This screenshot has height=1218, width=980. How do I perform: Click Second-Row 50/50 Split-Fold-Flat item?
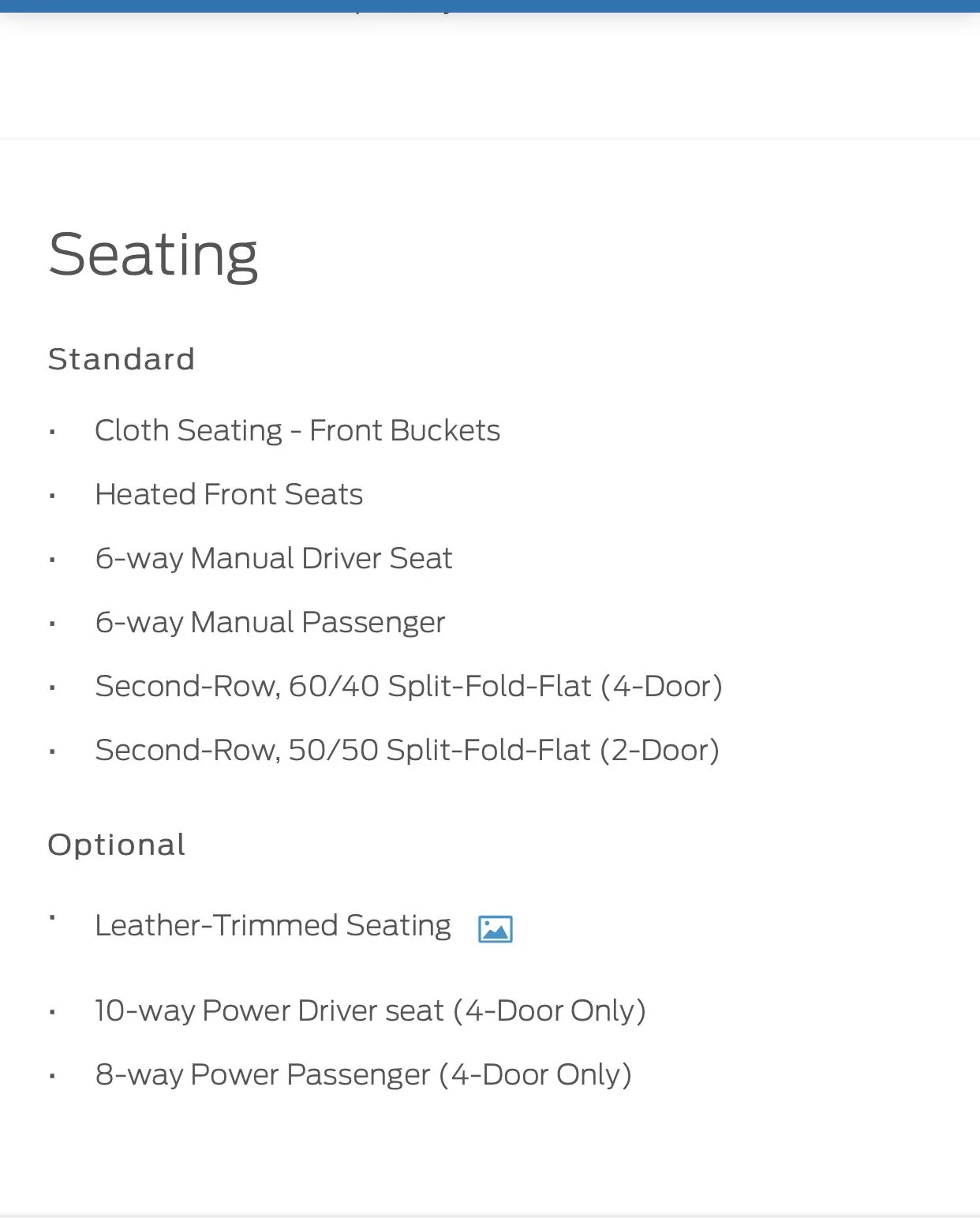tap(407, 750)
